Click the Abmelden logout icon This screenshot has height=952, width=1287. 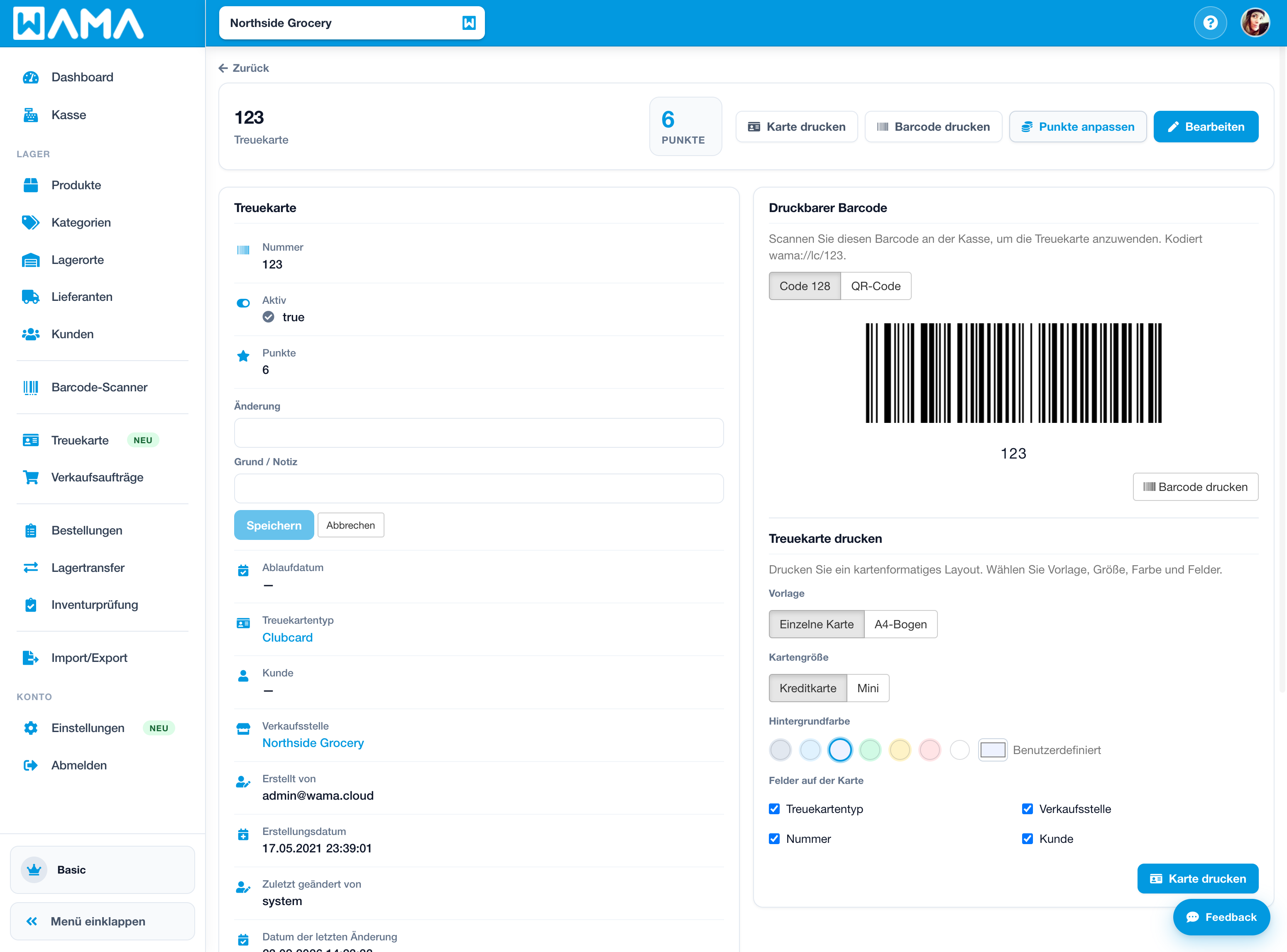point(31,765)
